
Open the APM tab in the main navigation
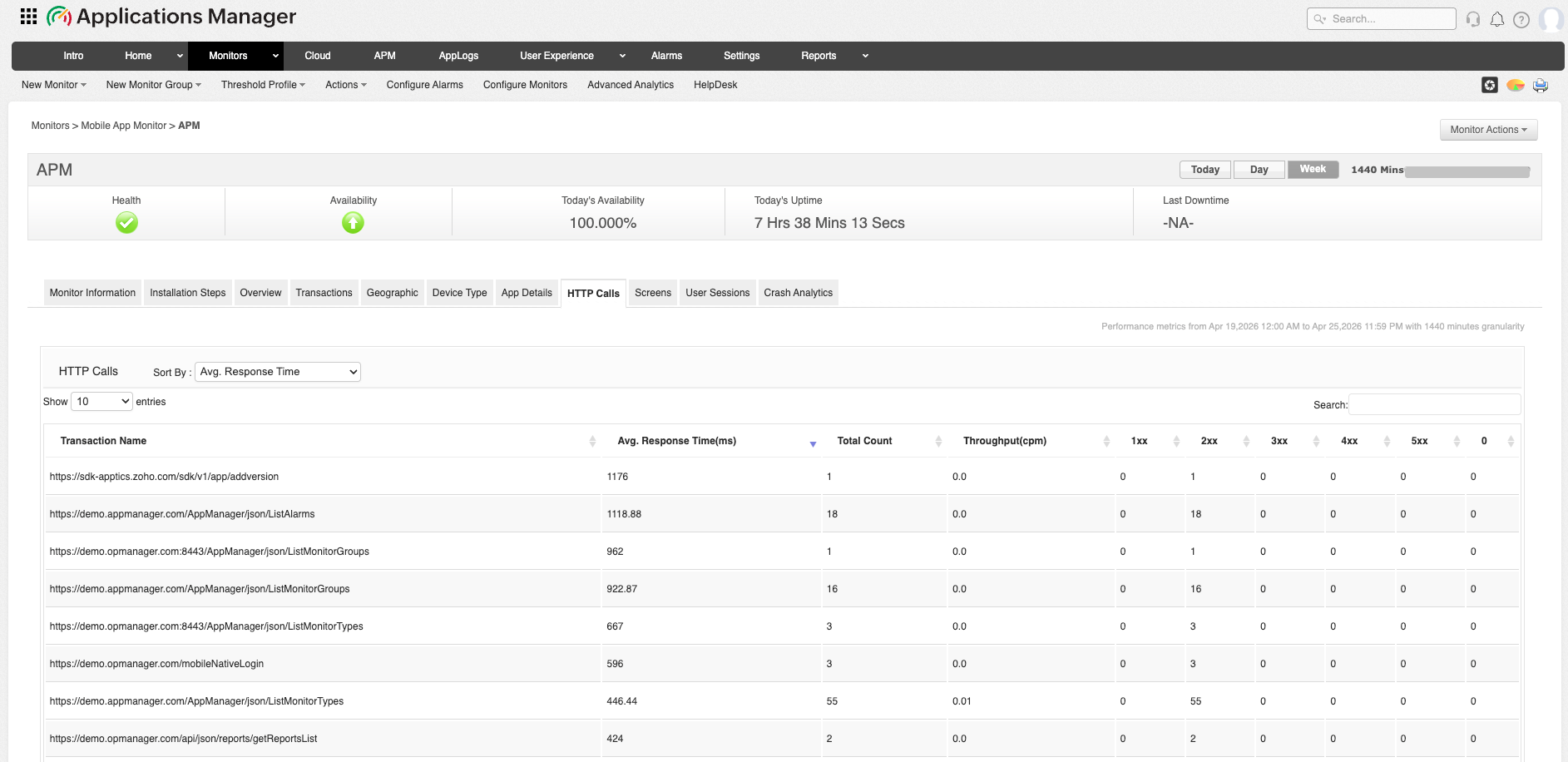384,56
